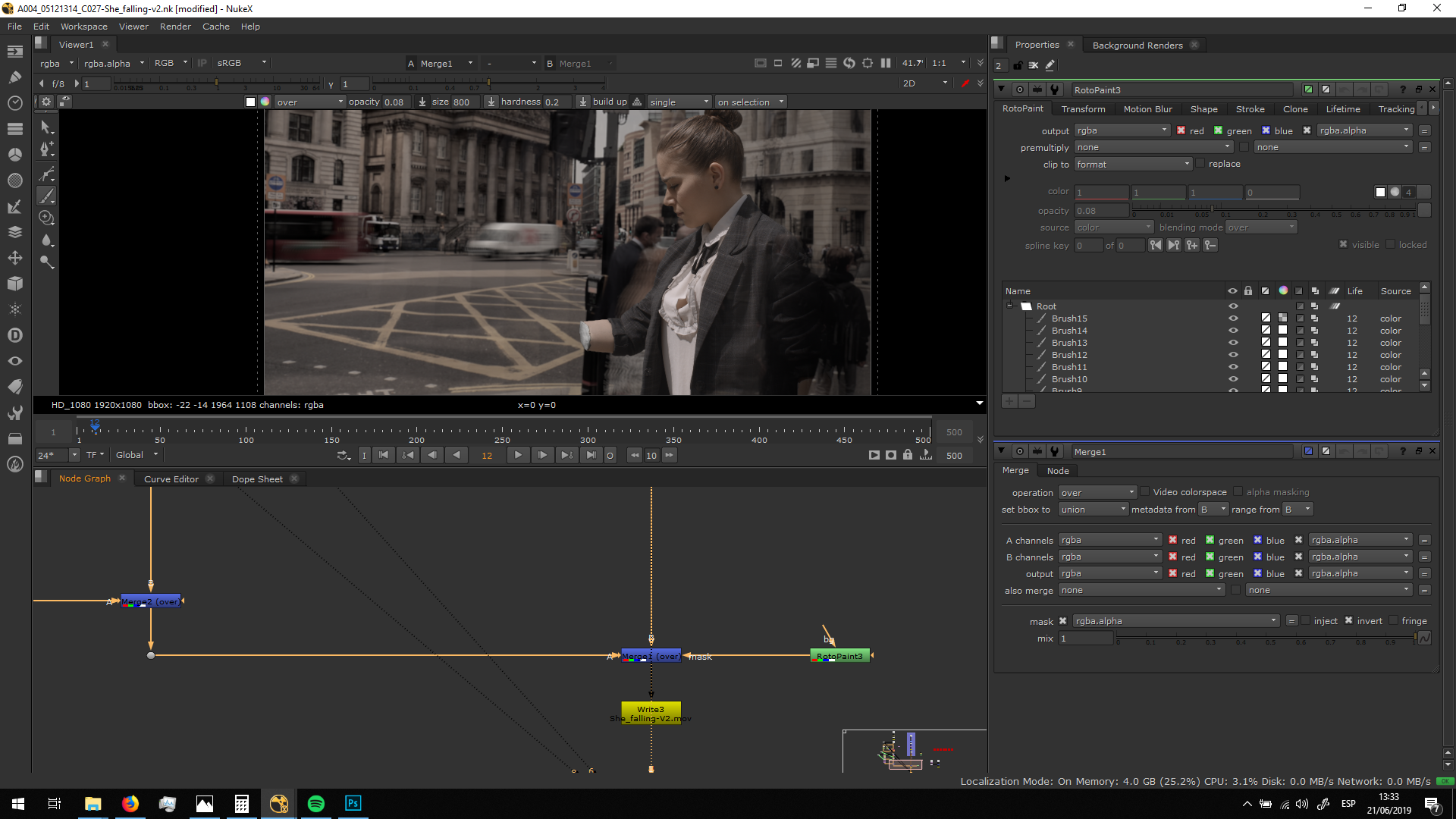Screen dimensions: 1456x819
Task: Click the Write3 node in node graph
Action: pyautogui.click(x=651, y=713)
